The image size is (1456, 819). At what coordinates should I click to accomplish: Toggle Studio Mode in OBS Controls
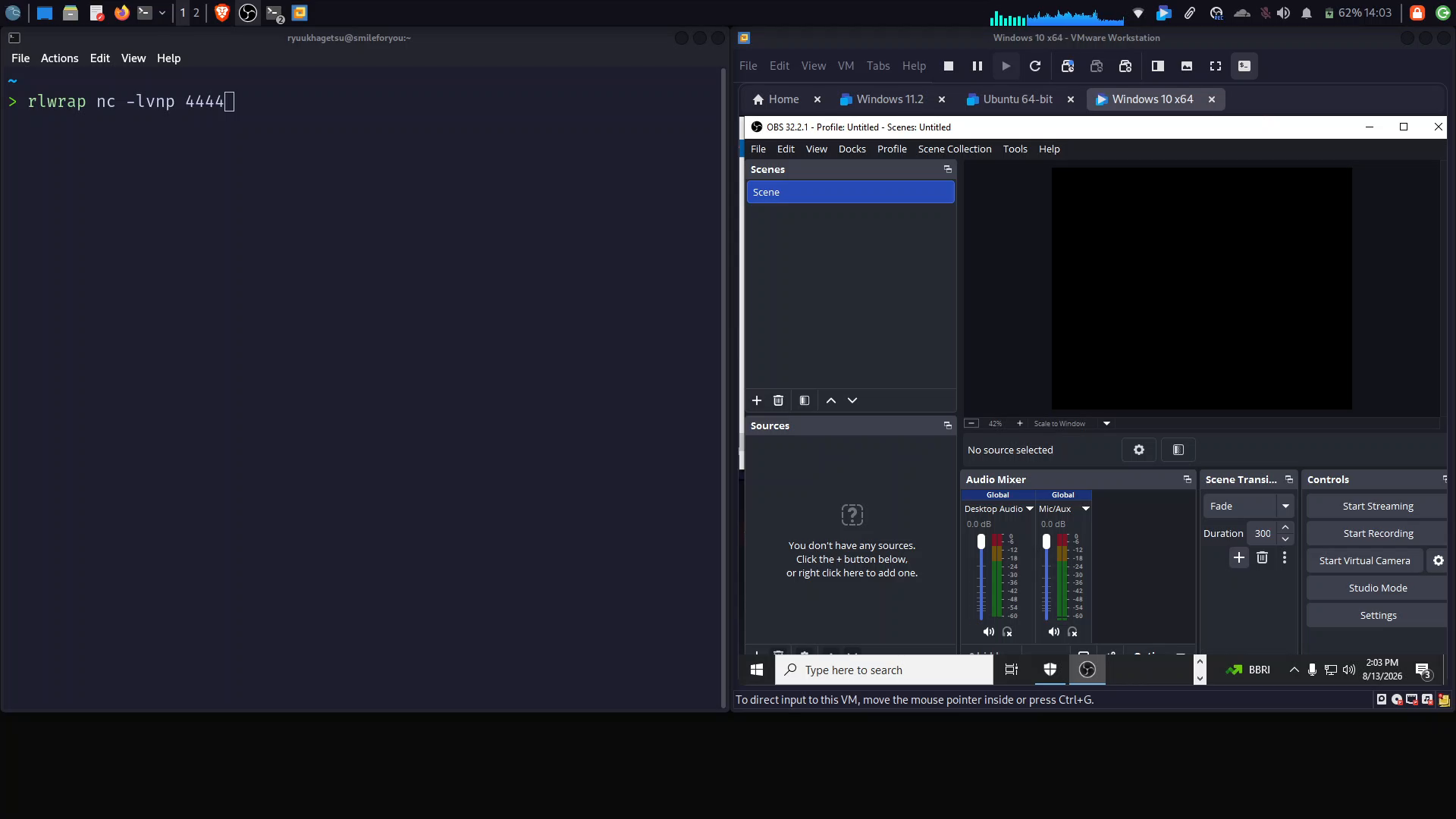1377,588
